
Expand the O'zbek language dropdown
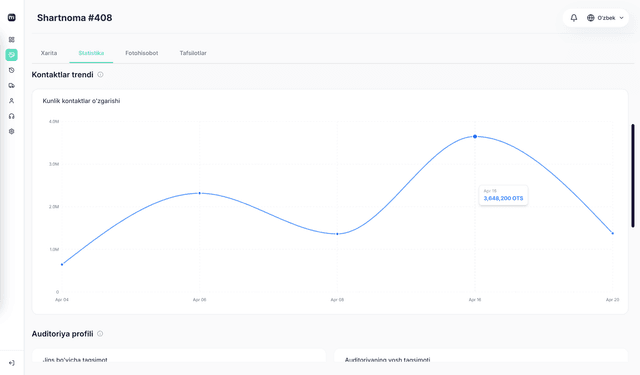pyautogui.click(x=606, y=18)
